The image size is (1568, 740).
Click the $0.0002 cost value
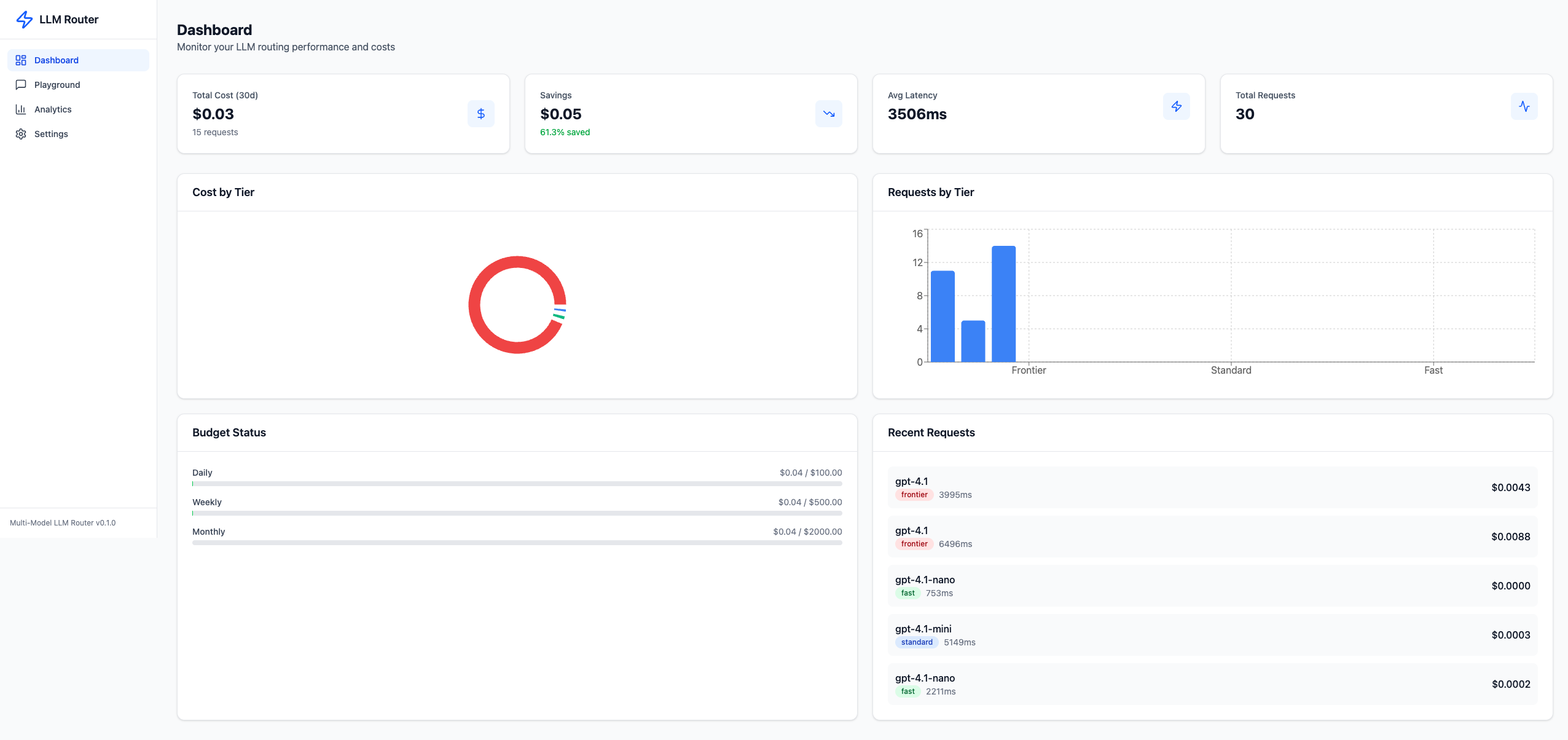pyautogui.click(x=1511, y=684)
